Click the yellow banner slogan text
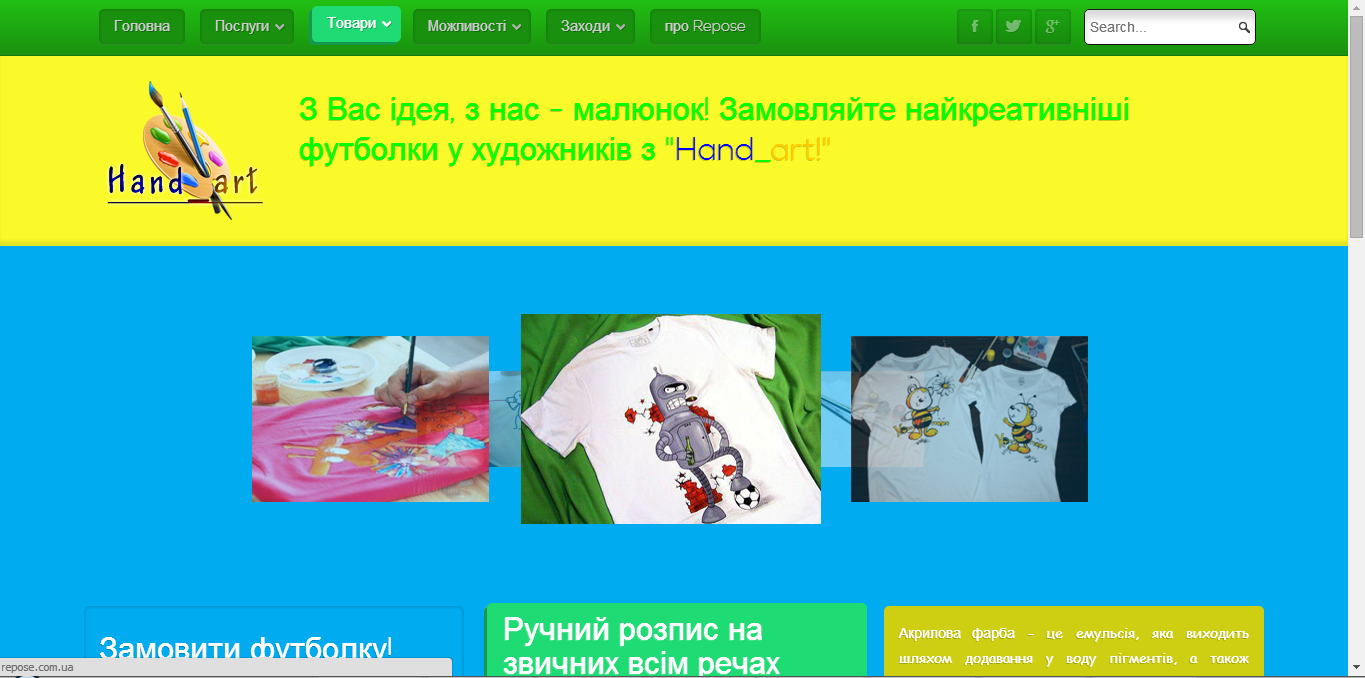1365x678 pixels. [714, 129]
